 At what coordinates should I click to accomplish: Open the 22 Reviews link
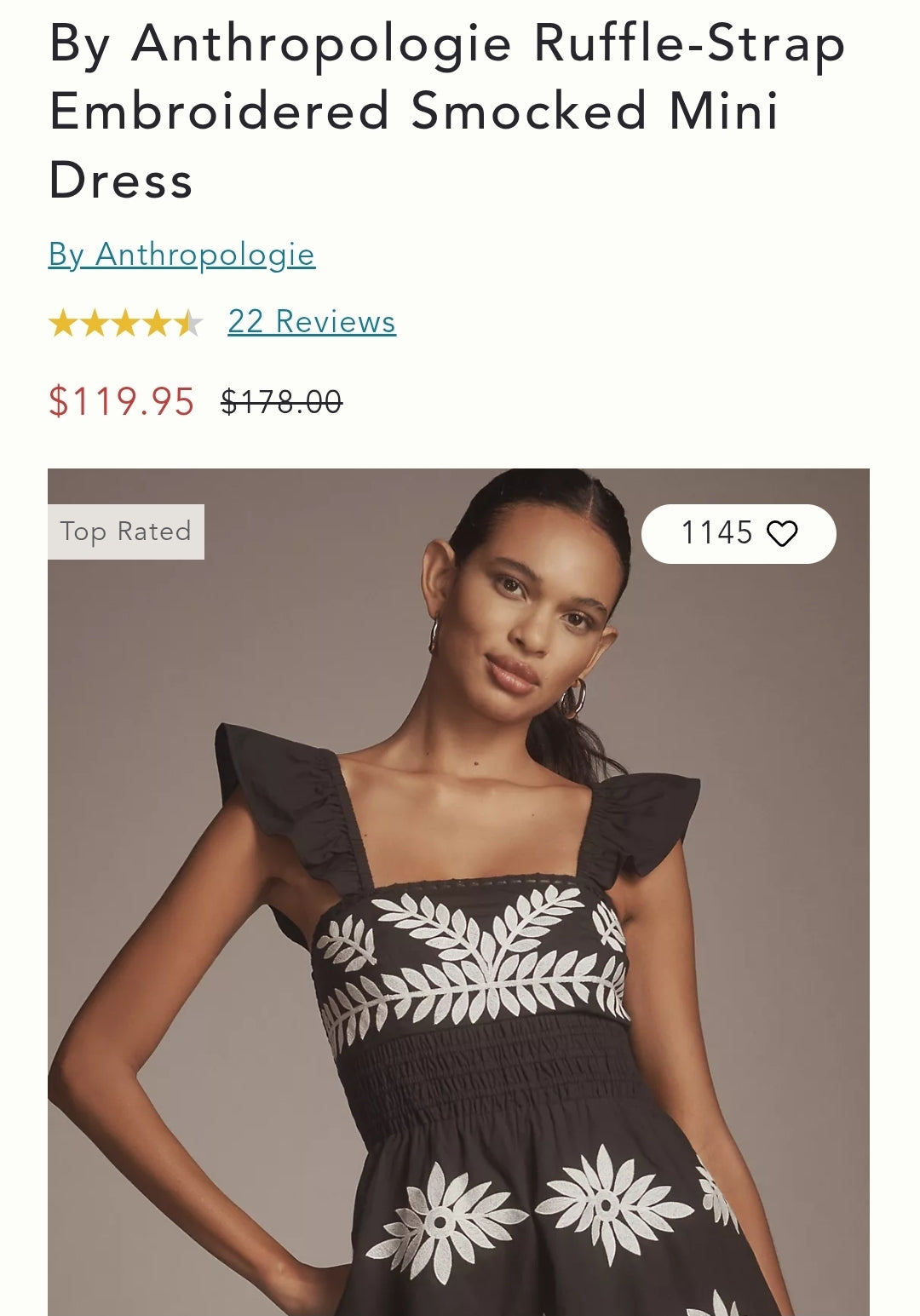312,322
